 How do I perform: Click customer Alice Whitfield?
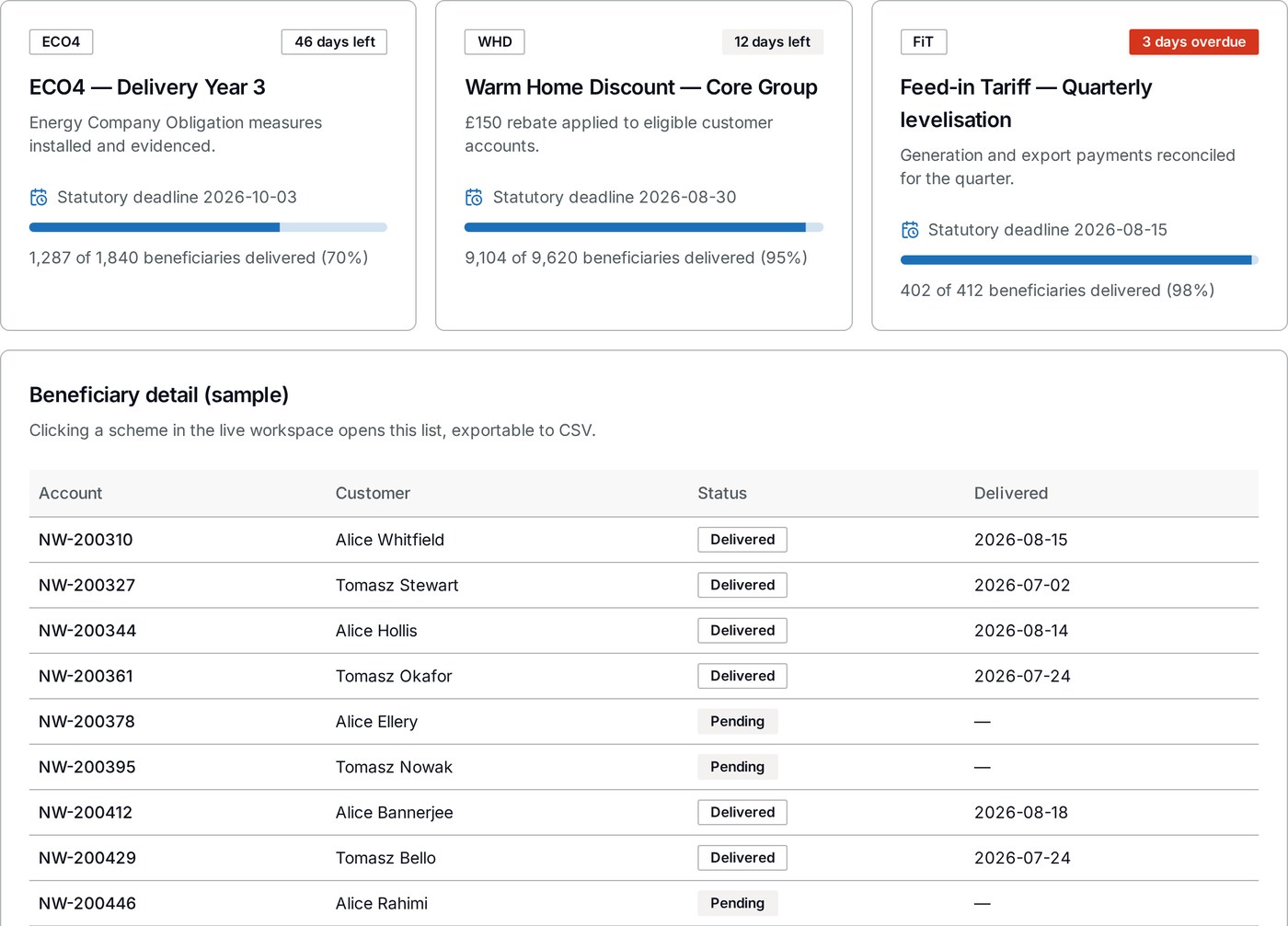[x=390, y=540]
